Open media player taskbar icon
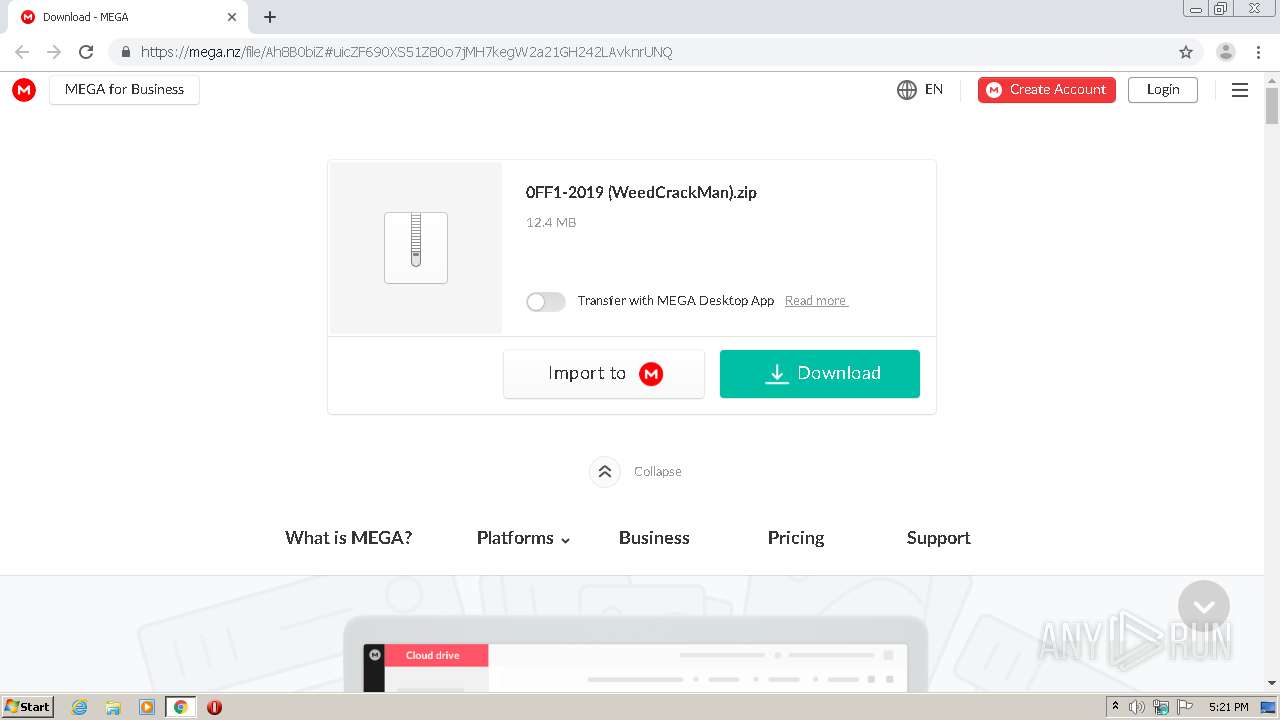Screen dimensions: 1280x720 coord(147,707)
